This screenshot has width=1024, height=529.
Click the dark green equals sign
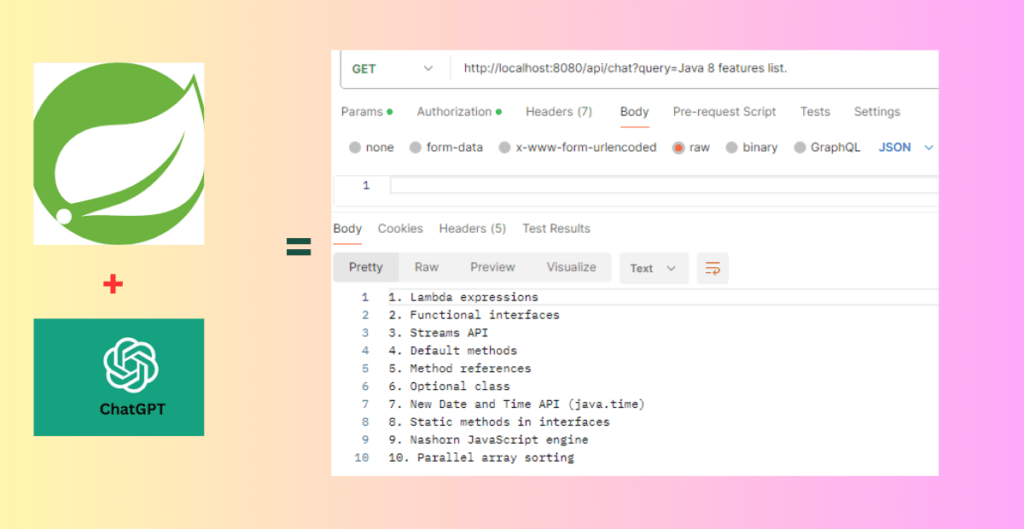(299, 246)
